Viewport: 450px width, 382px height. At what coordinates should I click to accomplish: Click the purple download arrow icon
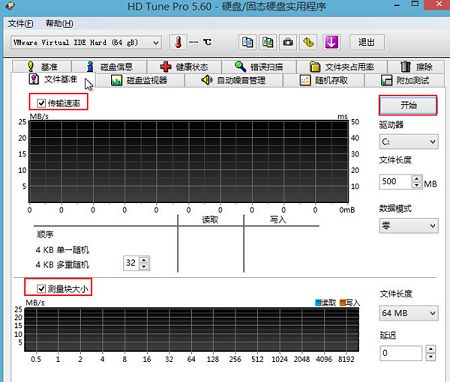[x=331, y=42]
